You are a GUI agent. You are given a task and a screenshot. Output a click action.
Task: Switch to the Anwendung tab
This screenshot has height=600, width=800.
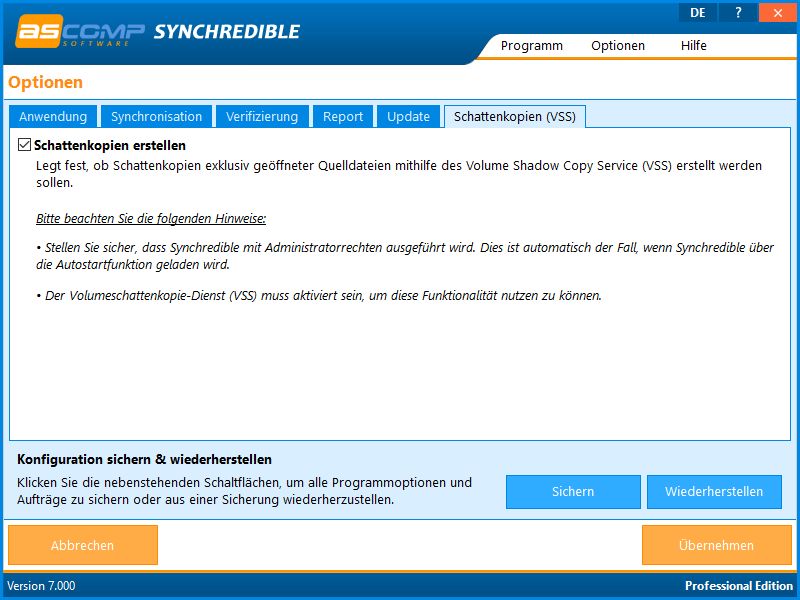coord(53,116)
